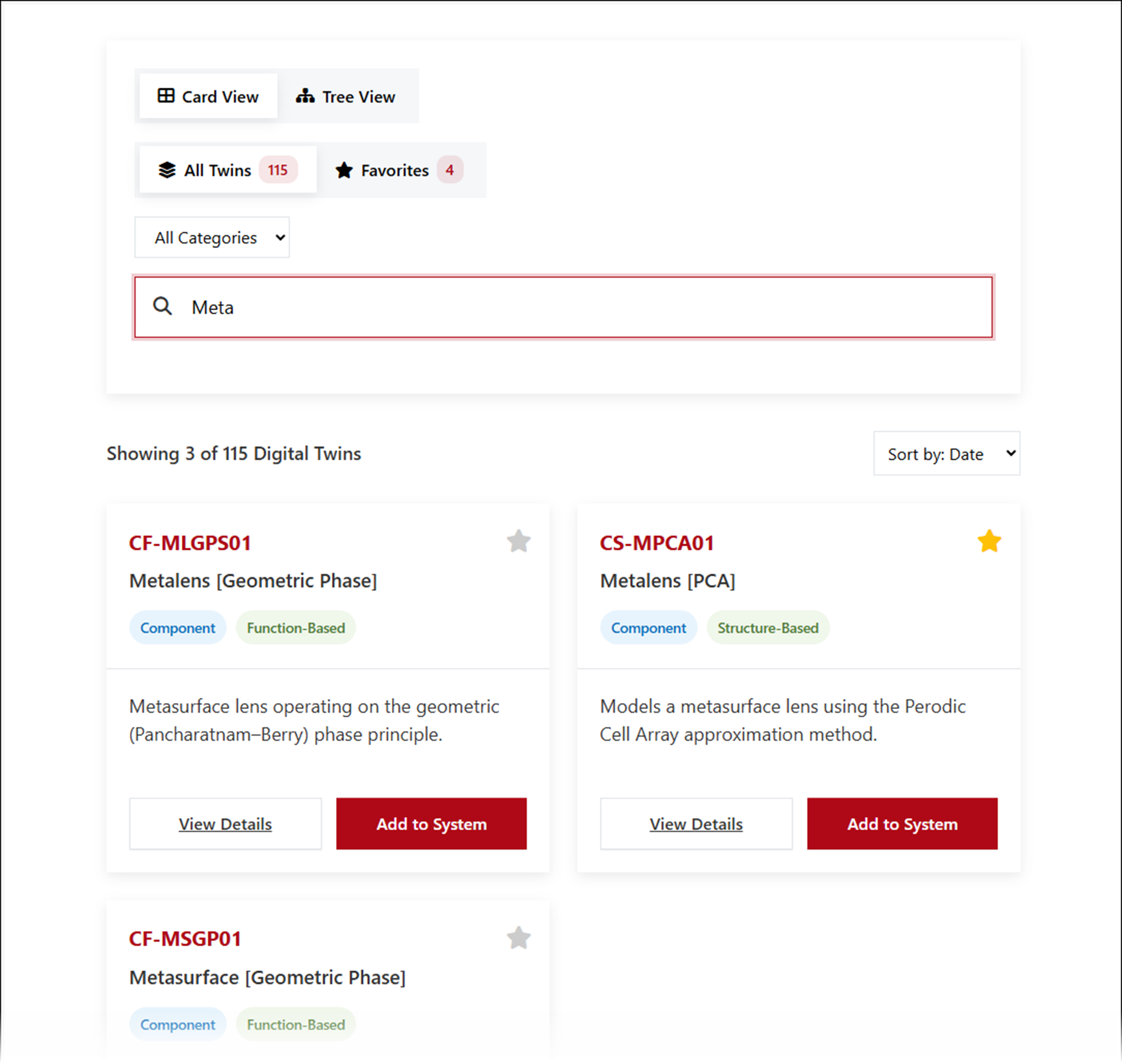Open the CF-MSGP01 card title

click(185, 939)
